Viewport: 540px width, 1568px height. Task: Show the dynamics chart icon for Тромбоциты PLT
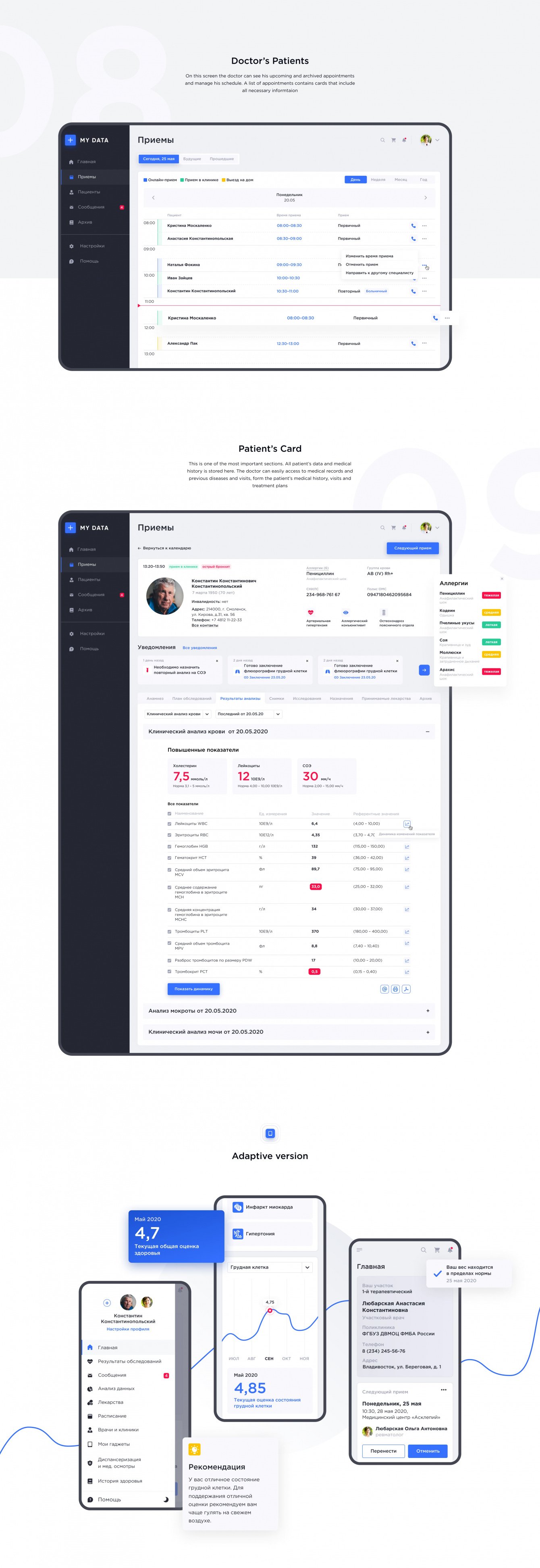pyautogui.click(x=407, y=932)
